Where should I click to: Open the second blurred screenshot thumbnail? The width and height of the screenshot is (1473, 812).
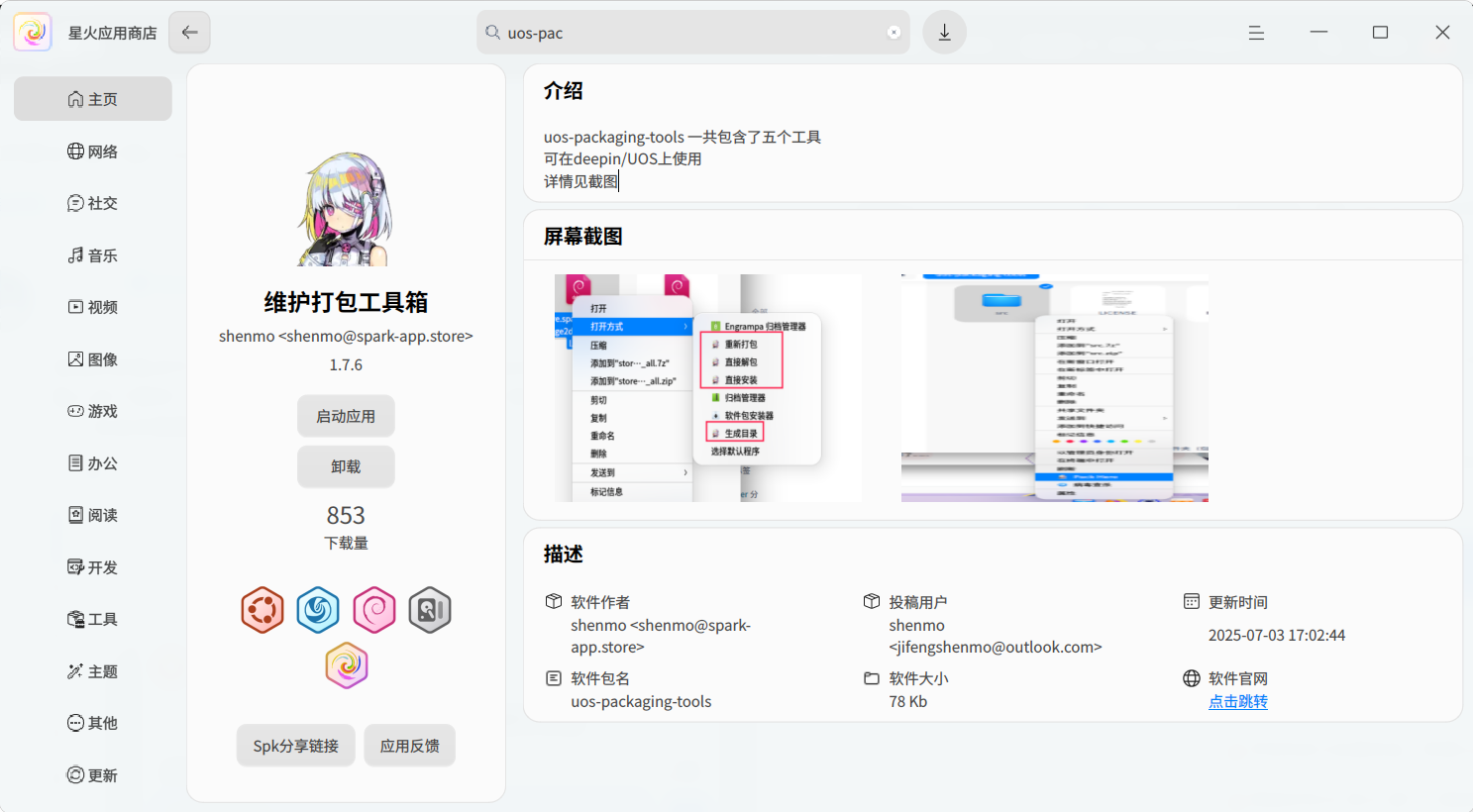tap(1055, 388)
